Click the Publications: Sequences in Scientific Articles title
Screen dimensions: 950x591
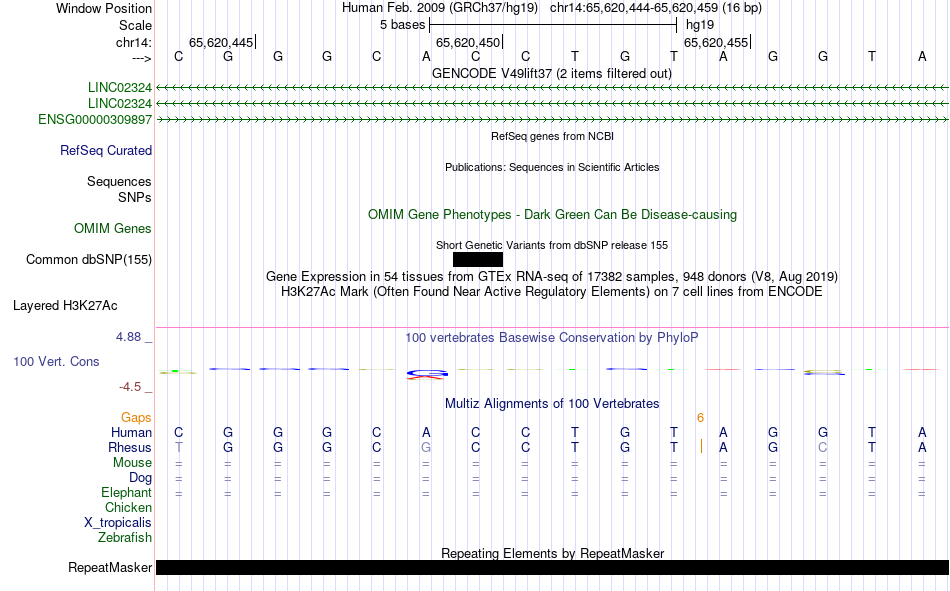pos(552,167)
